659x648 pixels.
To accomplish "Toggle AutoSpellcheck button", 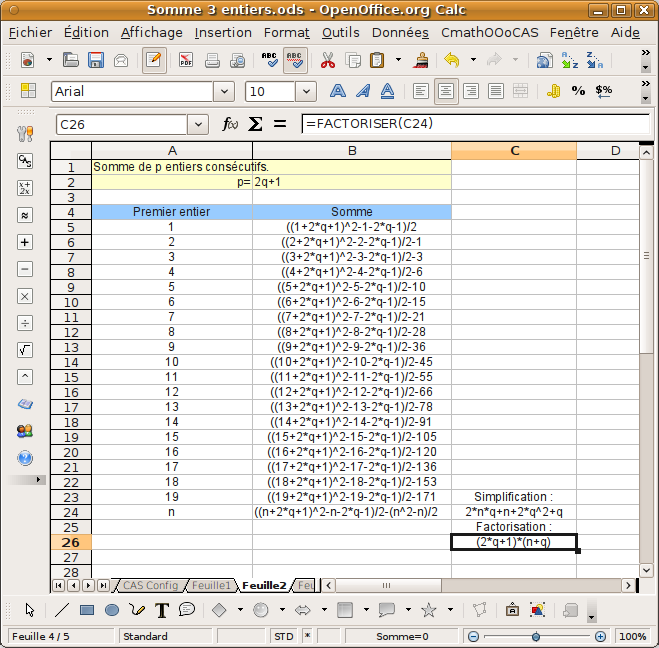I will [295, 60].
